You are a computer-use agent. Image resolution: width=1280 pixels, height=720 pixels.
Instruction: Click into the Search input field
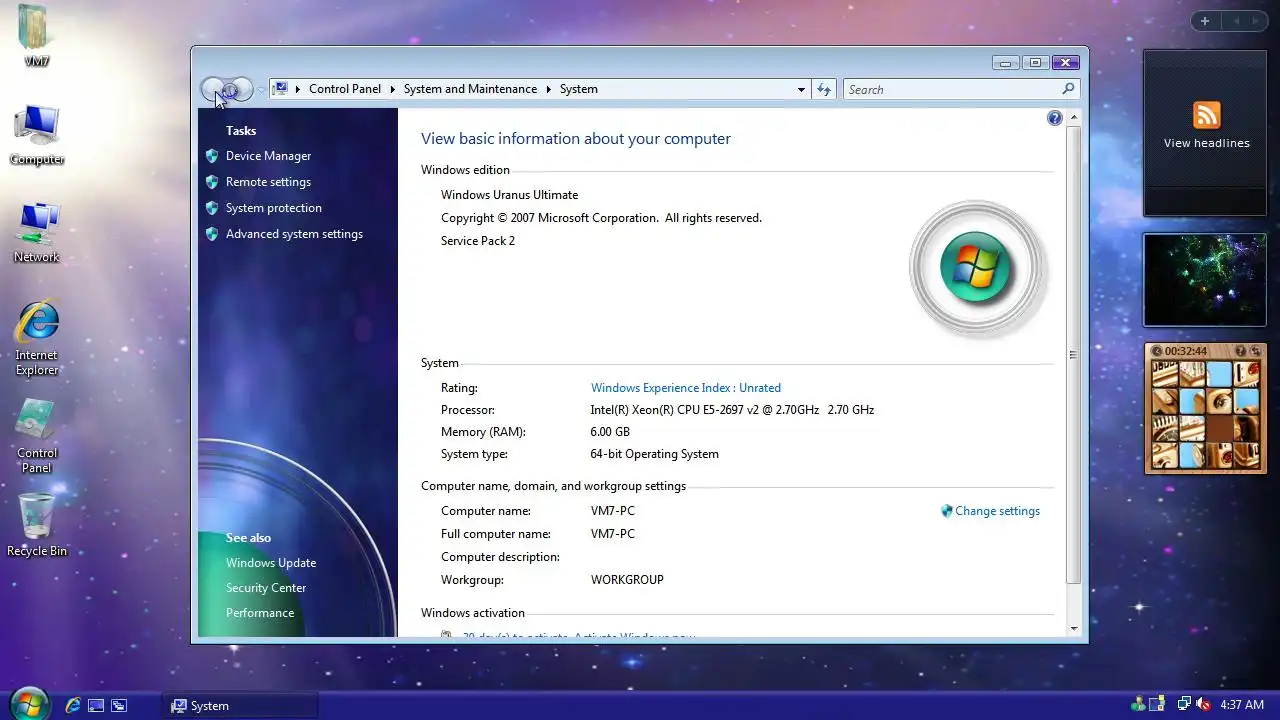coord(951,89)
